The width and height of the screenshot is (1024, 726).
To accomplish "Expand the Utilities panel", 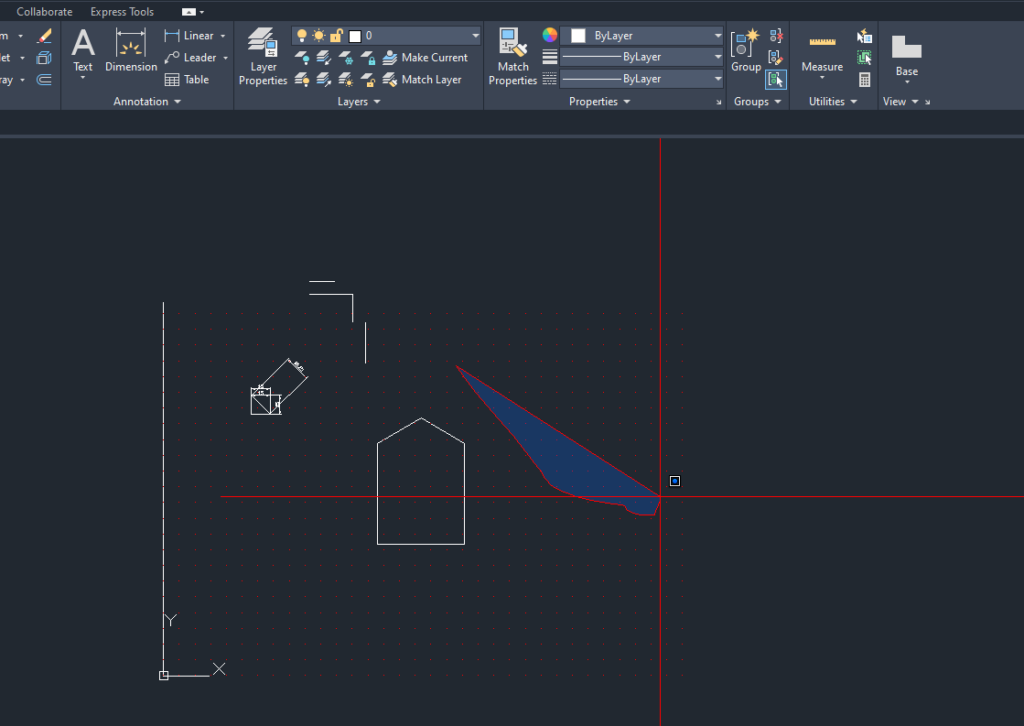I will click(833, 101).
